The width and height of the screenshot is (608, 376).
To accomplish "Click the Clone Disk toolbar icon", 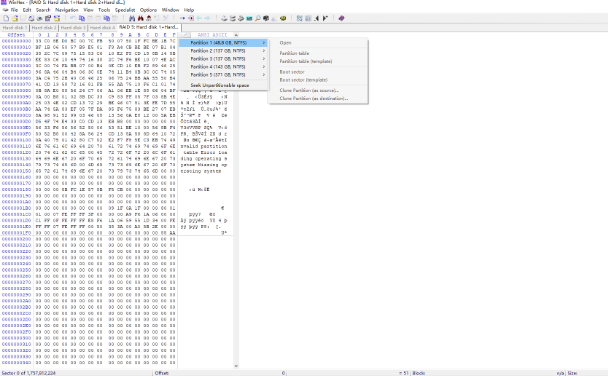I will coord(232,18).
